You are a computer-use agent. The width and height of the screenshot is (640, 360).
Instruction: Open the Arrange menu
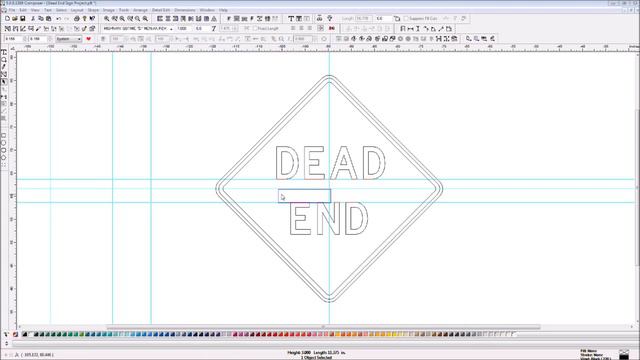[140, 10]
